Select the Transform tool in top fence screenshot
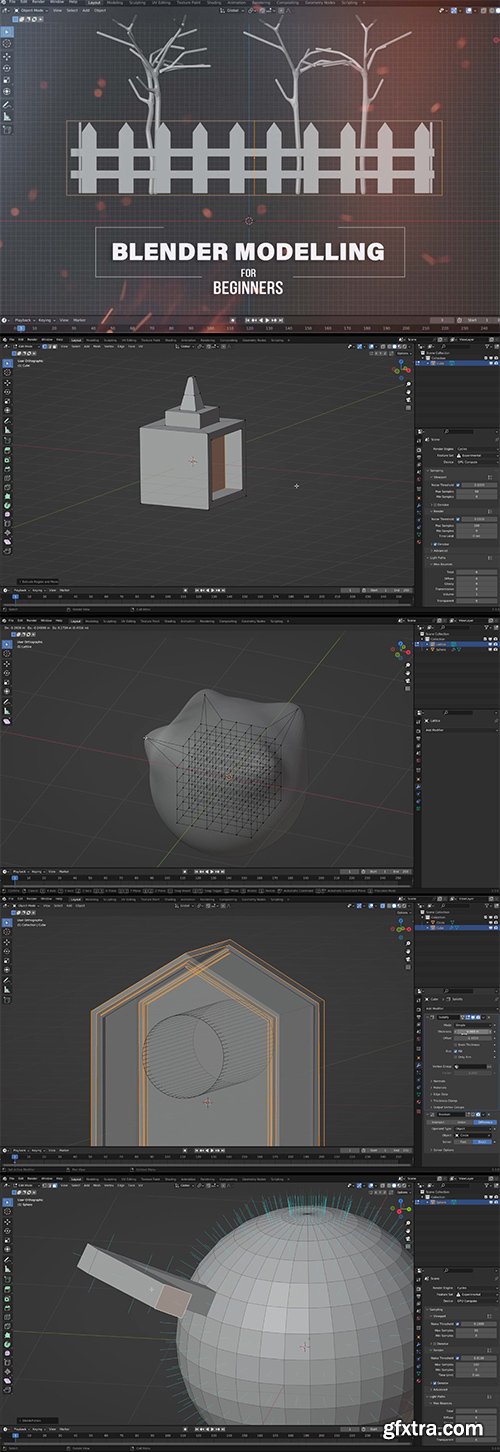This screenshot has width=500, height=1452. 7,91
